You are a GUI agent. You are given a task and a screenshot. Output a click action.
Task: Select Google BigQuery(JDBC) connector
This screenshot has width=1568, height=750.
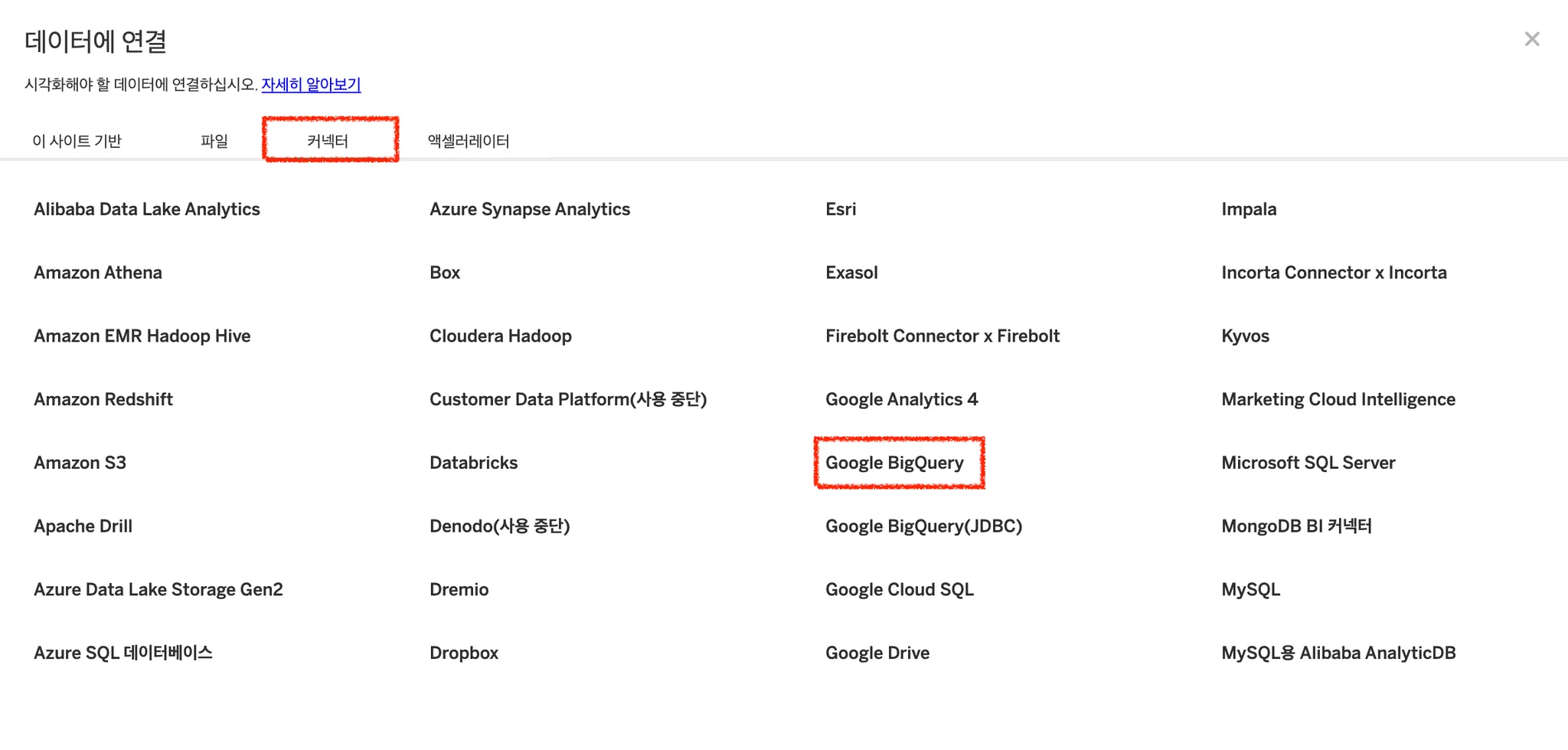pyautogui.click(x=923, y=526)
